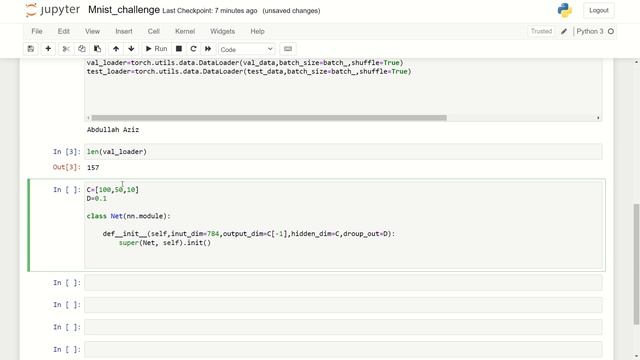Click the (unsaved changes) status text
The image size is (640, 360).
click(x=291, y=11)
